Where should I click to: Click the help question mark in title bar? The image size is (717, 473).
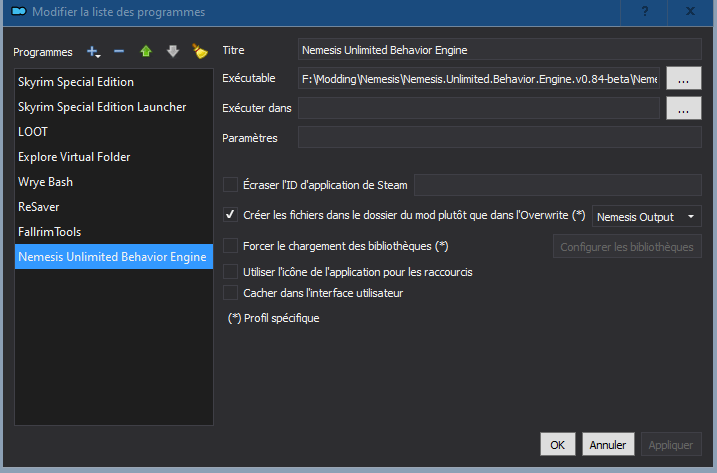(x=647, y=12)
